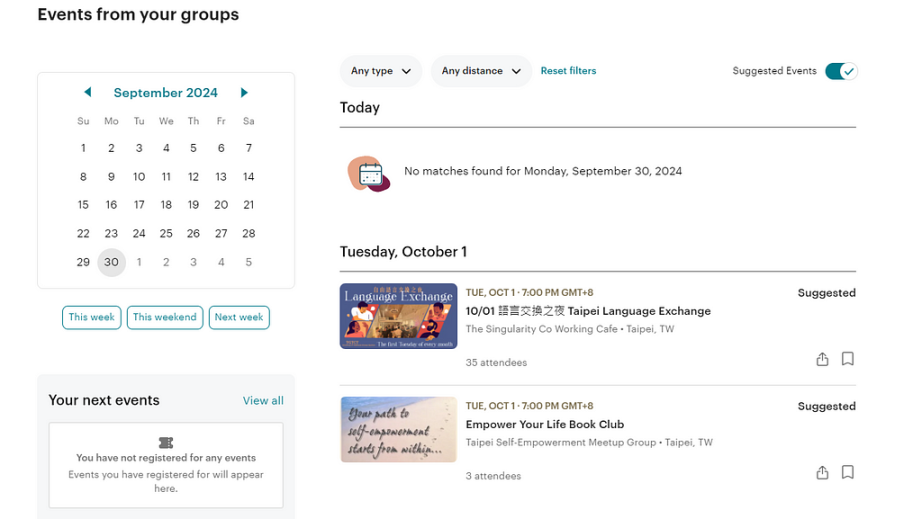Open the self-empowerment beach thumbnail
Viewport: 922px width, 519px height.
coord(398,430)
